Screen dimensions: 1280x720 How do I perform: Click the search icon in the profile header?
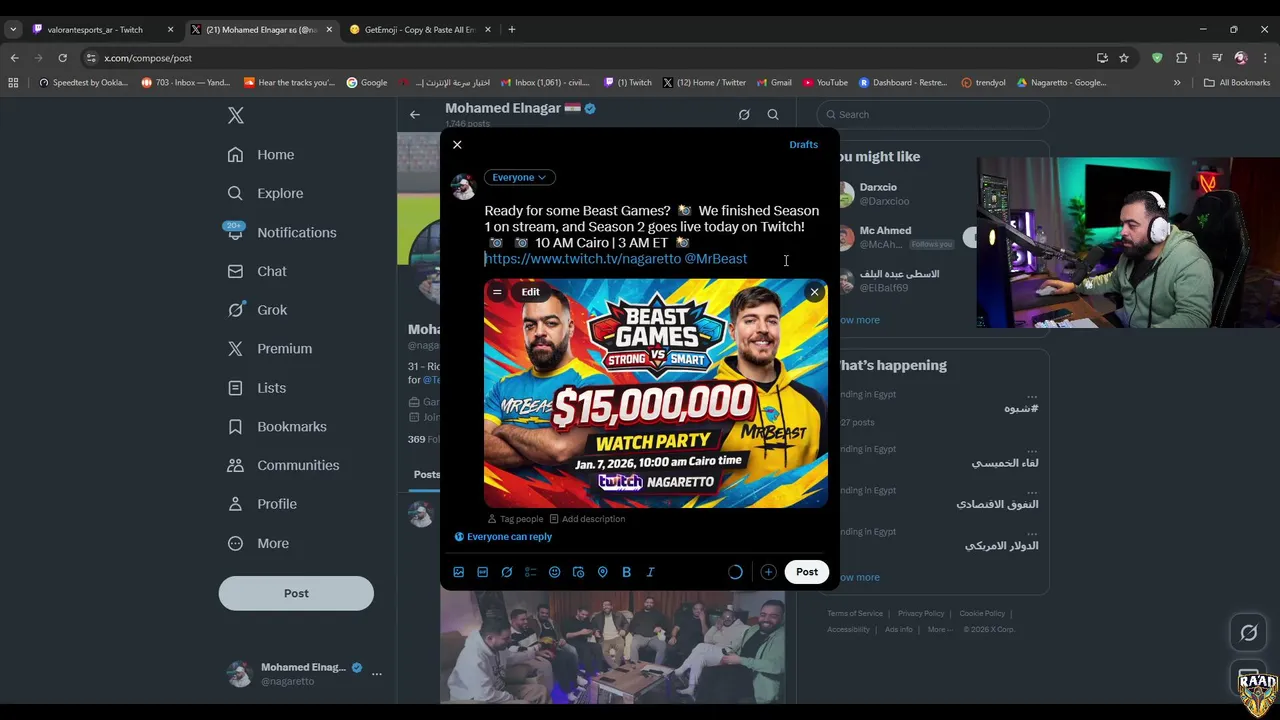pos(773,115)
